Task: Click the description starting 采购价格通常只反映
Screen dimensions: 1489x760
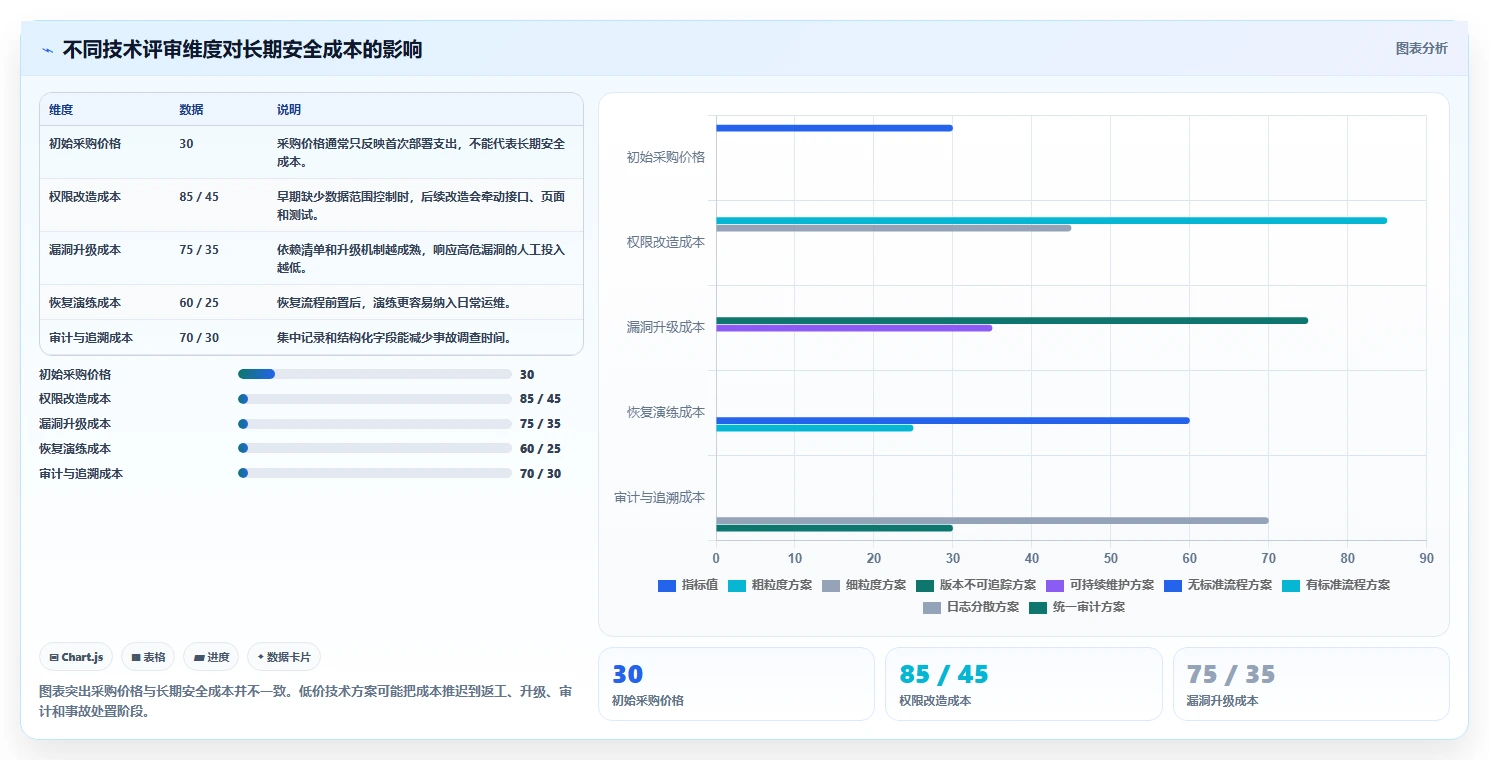Action: 421,152
